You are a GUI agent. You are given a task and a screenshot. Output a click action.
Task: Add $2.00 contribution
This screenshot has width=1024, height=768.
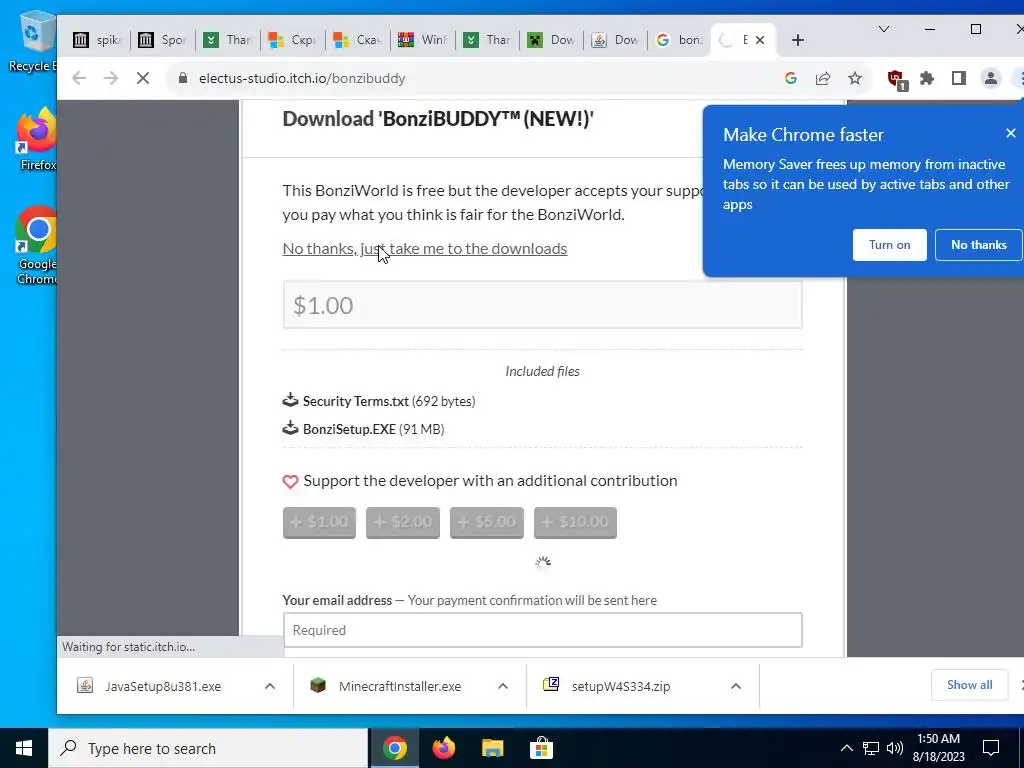tap(403, 522)
